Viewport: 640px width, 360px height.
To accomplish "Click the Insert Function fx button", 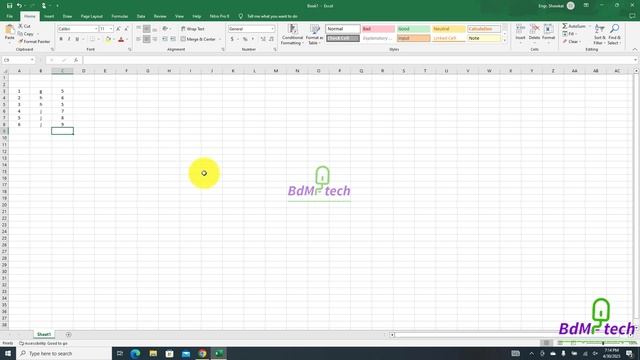I will pyautogui.click(x=76, y=60).
